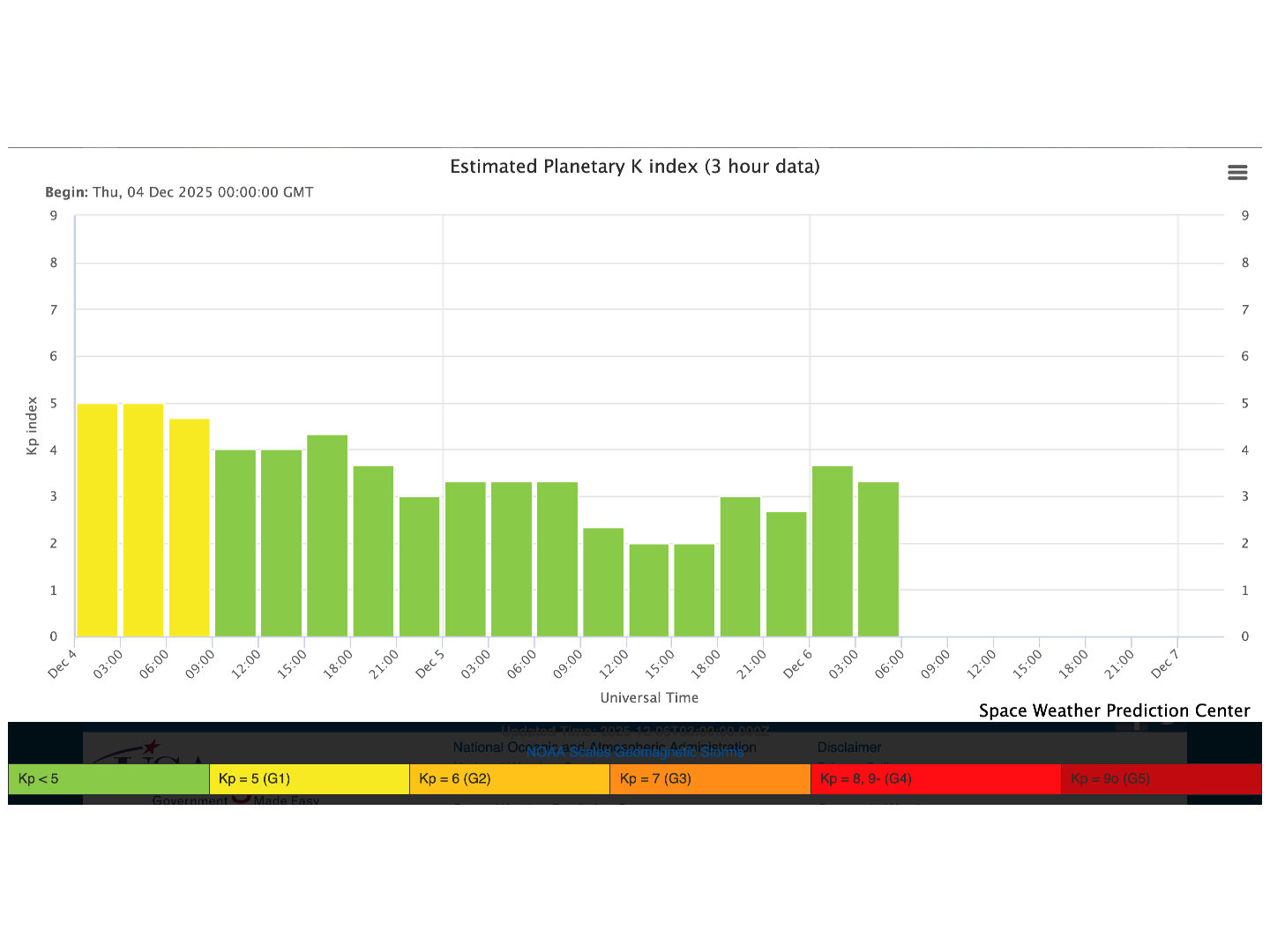
Task: Click the green Kp < 5 legend swatch
Action: [108, 779]
